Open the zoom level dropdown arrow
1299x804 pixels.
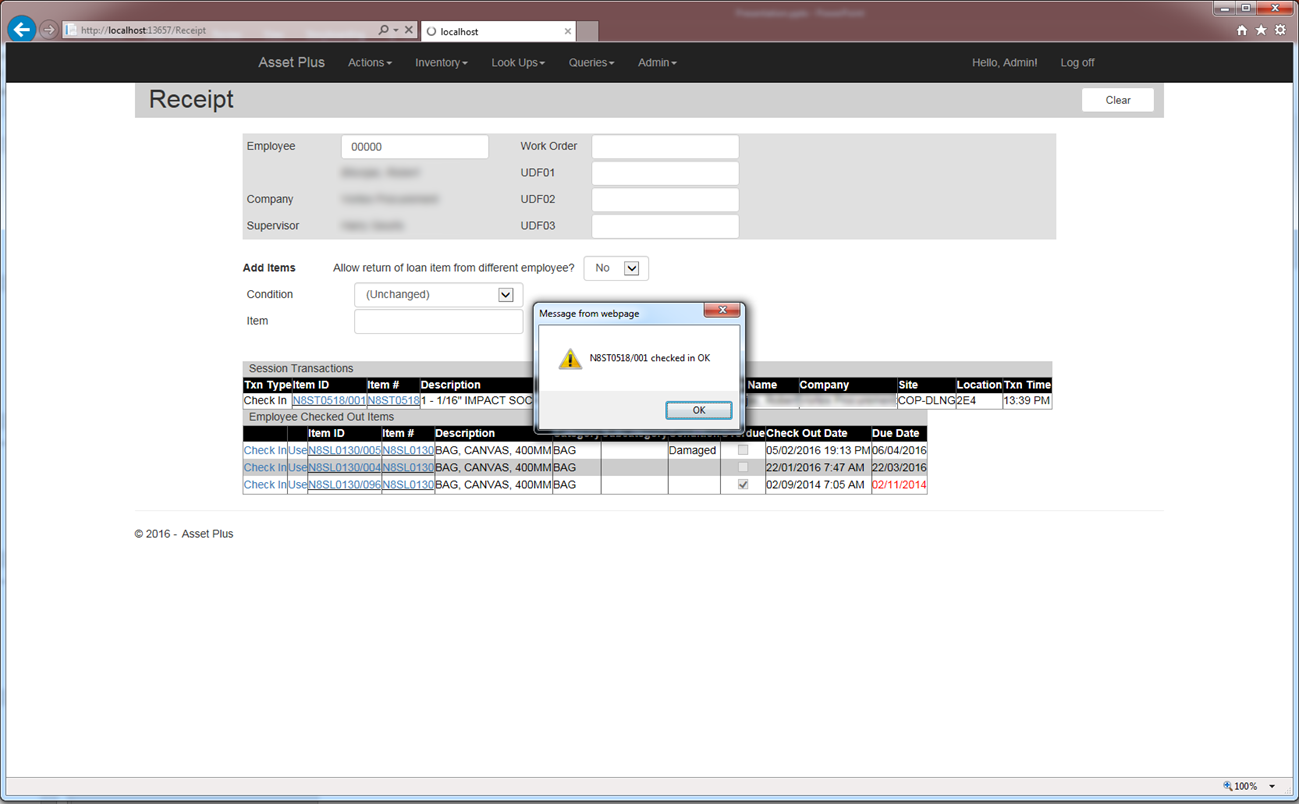pyautogui.click(x=1272, y=786)
